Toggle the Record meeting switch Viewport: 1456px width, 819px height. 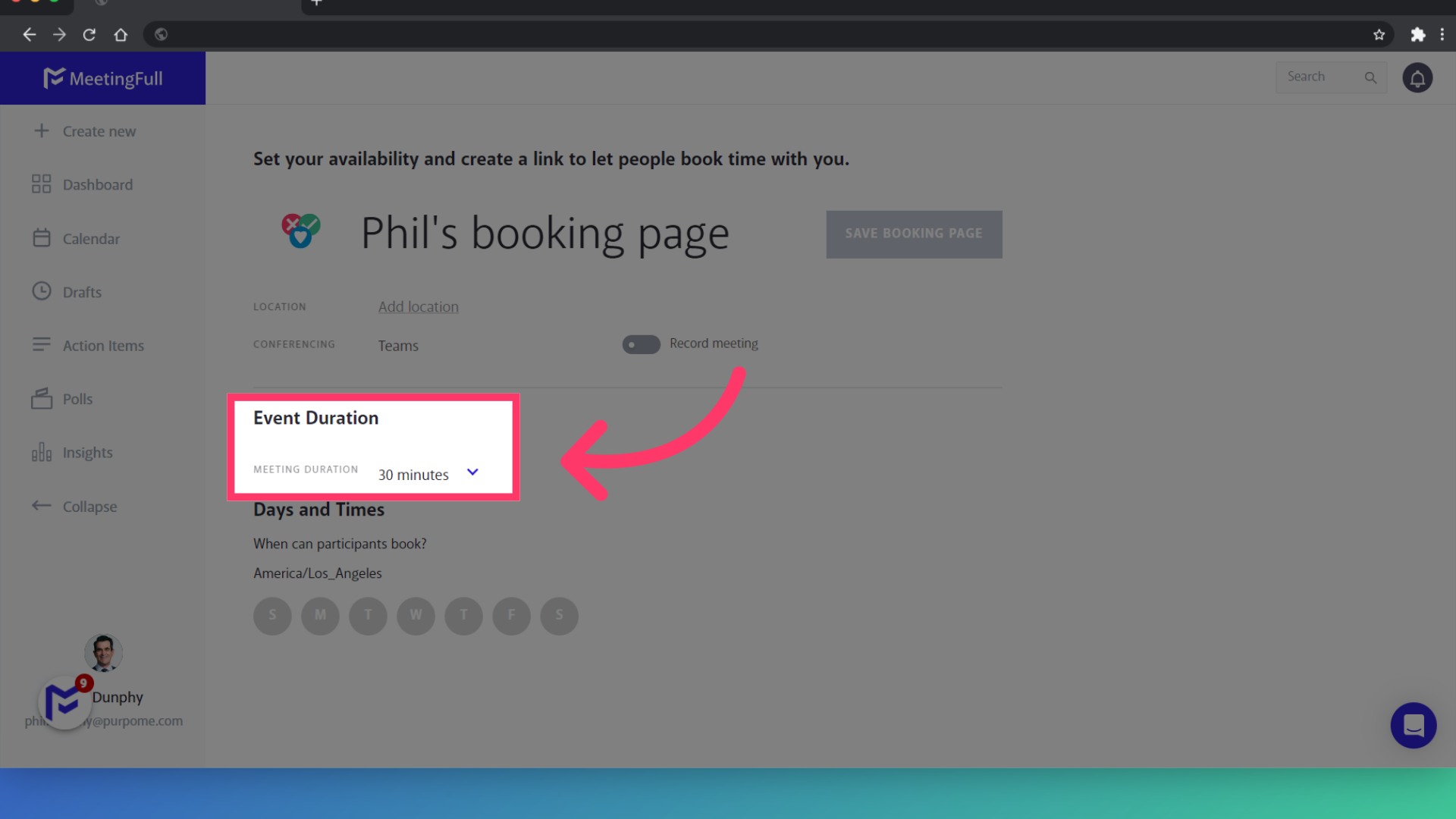(640, 344)
